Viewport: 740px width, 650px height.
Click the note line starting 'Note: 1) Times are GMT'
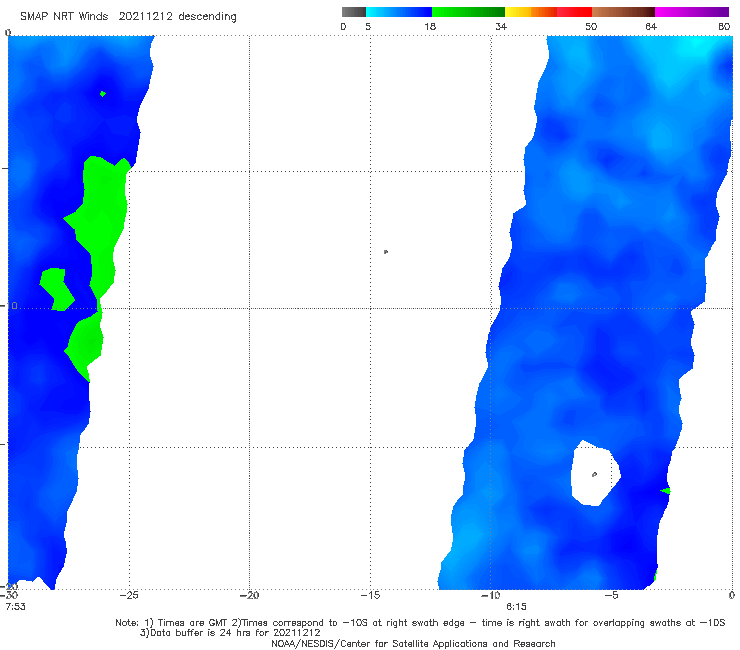click(x=420, y=623)
